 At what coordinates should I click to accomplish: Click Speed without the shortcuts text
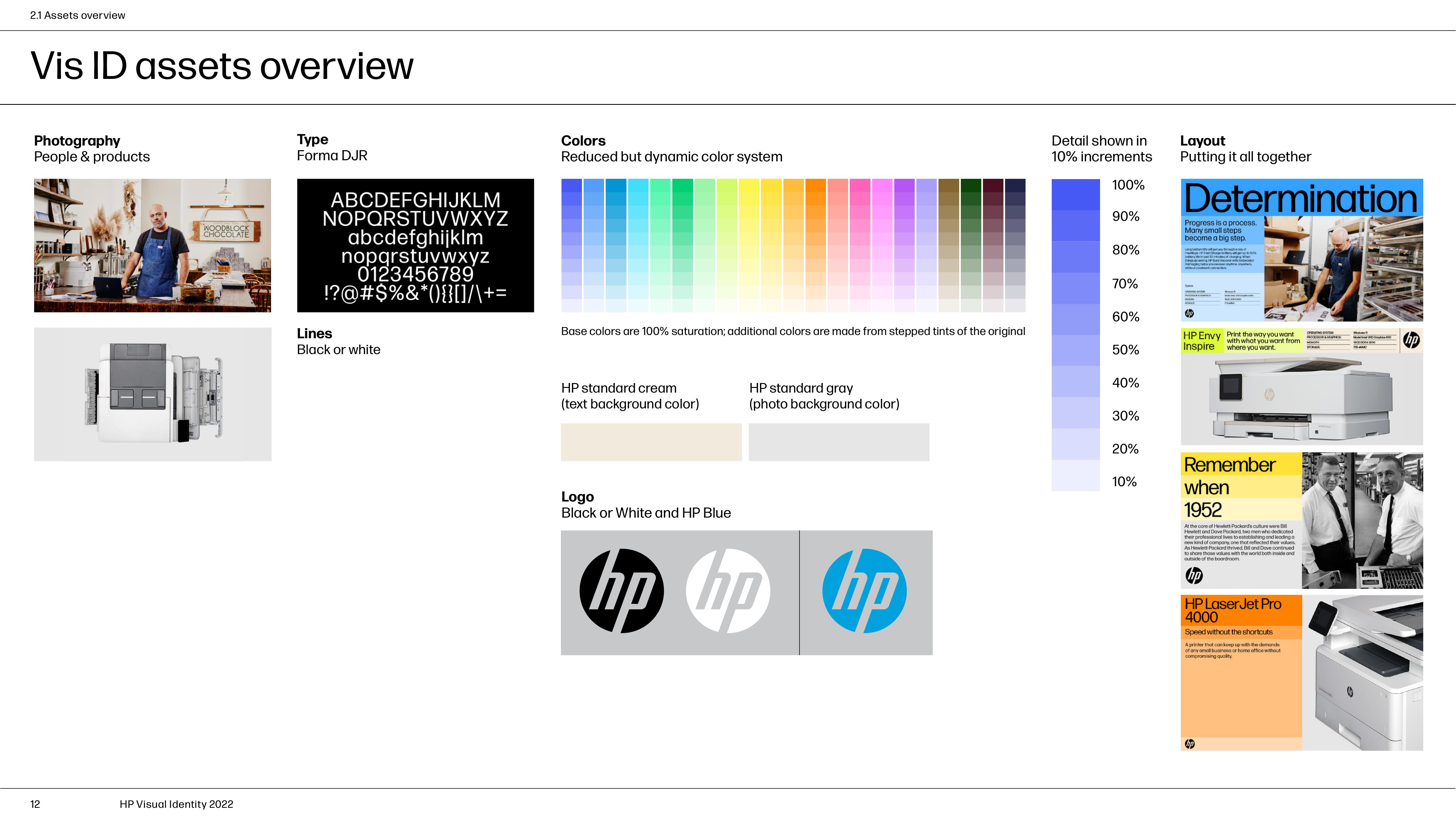[x=1229, y=632]
